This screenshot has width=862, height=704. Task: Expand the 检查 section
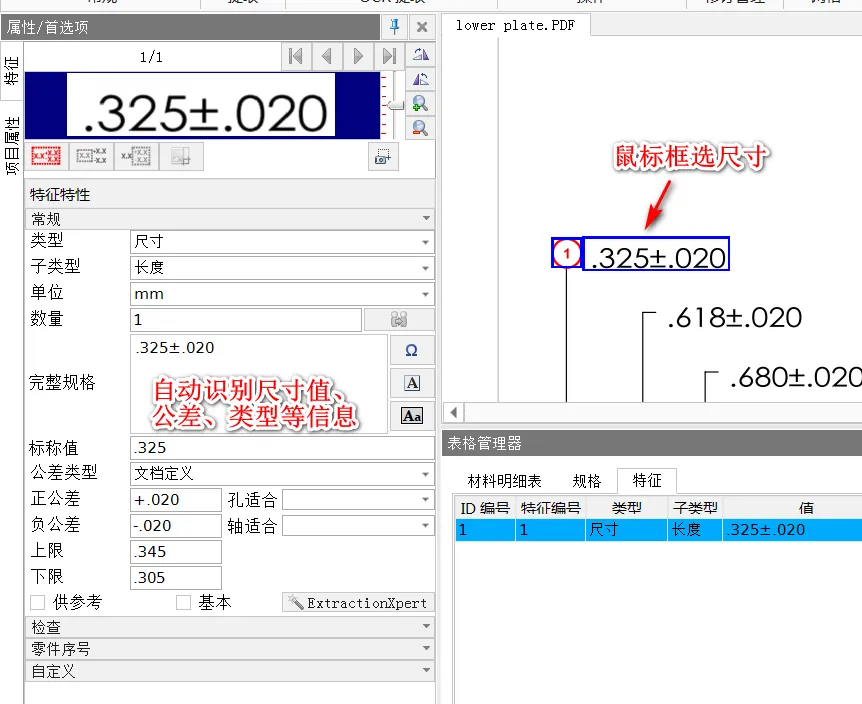[x=230, y=627]
